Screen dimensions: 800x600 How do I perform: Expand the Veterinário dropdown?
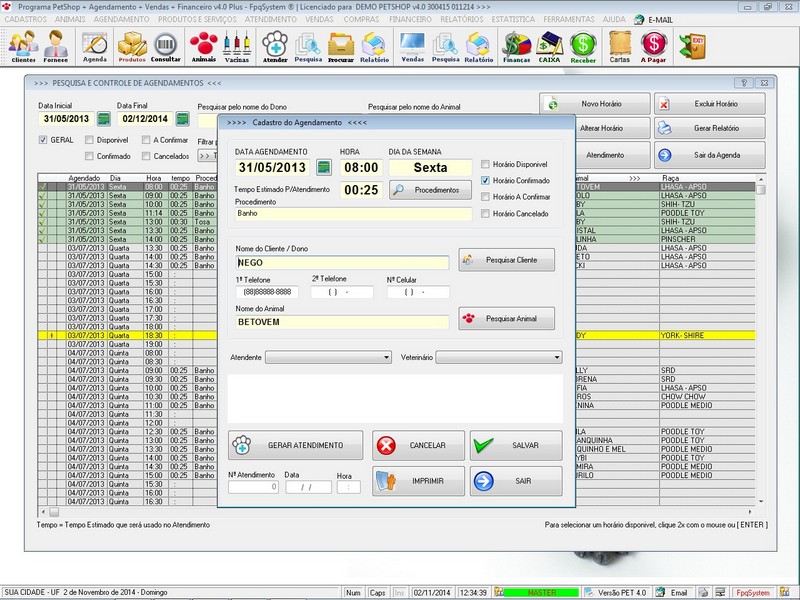coord(556,358)
